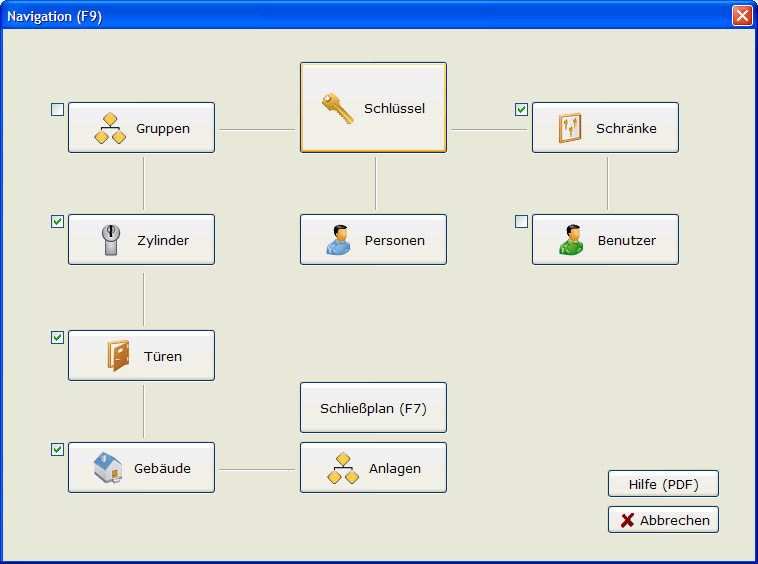Click the blue person icon for Personen

[339, 240]
